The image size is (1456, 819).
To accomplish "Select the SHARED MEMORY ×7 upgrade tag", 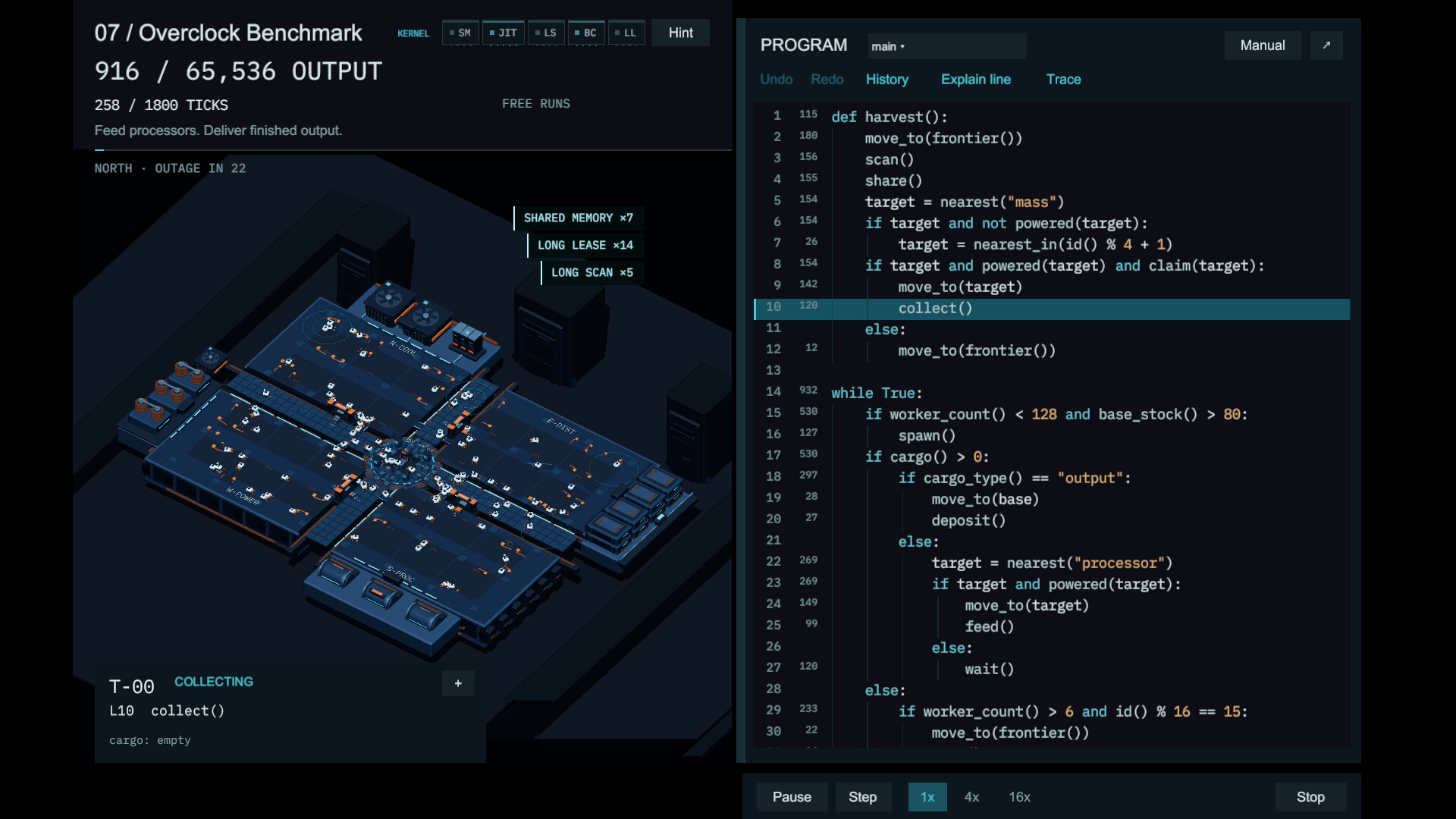I will coord(579,218).
